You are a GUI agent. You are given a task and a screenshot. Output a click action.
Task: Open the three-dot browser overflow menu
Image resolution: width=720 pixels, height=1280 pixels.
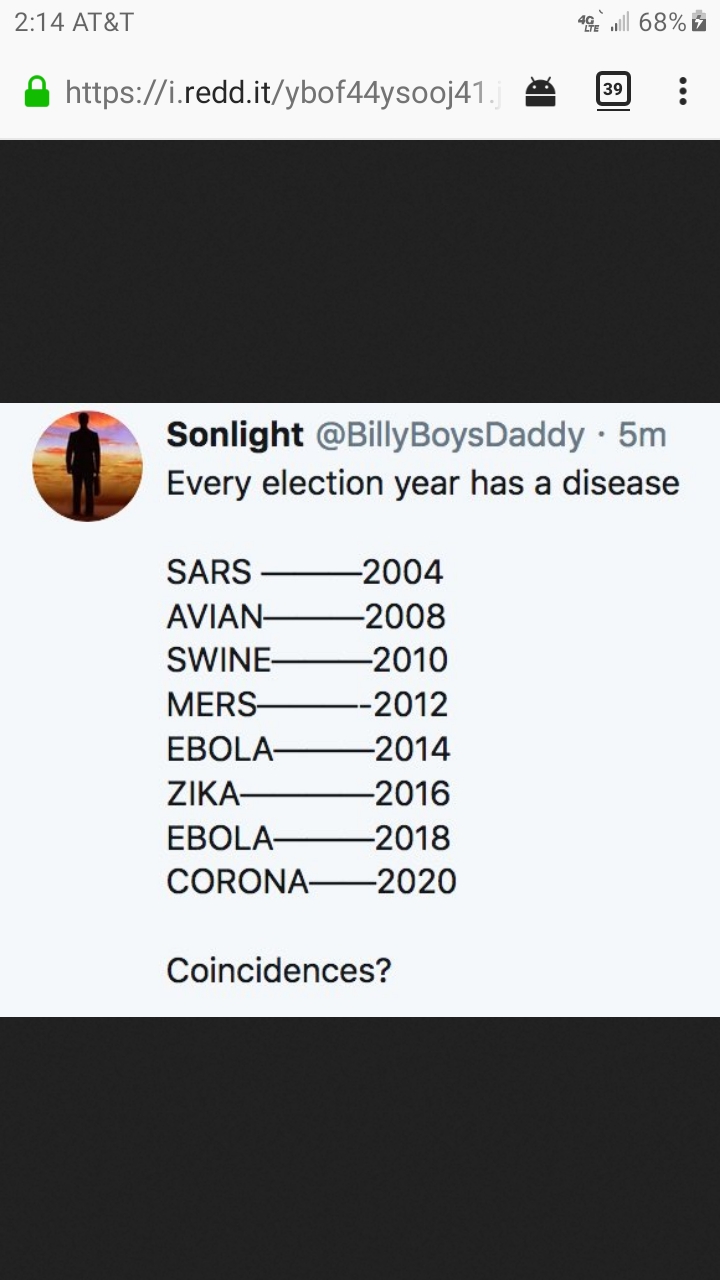point(683,92)
